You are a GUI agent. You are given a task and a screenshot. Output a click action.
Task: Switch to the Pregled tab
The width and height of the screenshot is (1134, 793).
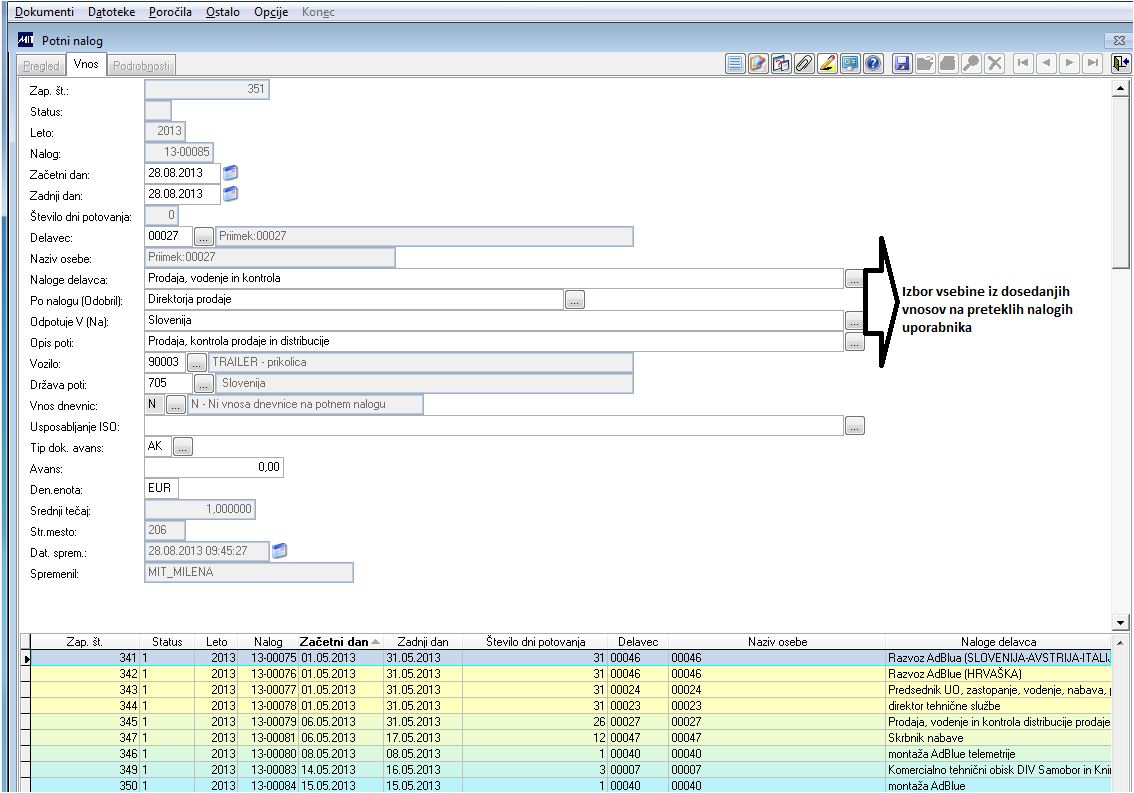[42, 66]
